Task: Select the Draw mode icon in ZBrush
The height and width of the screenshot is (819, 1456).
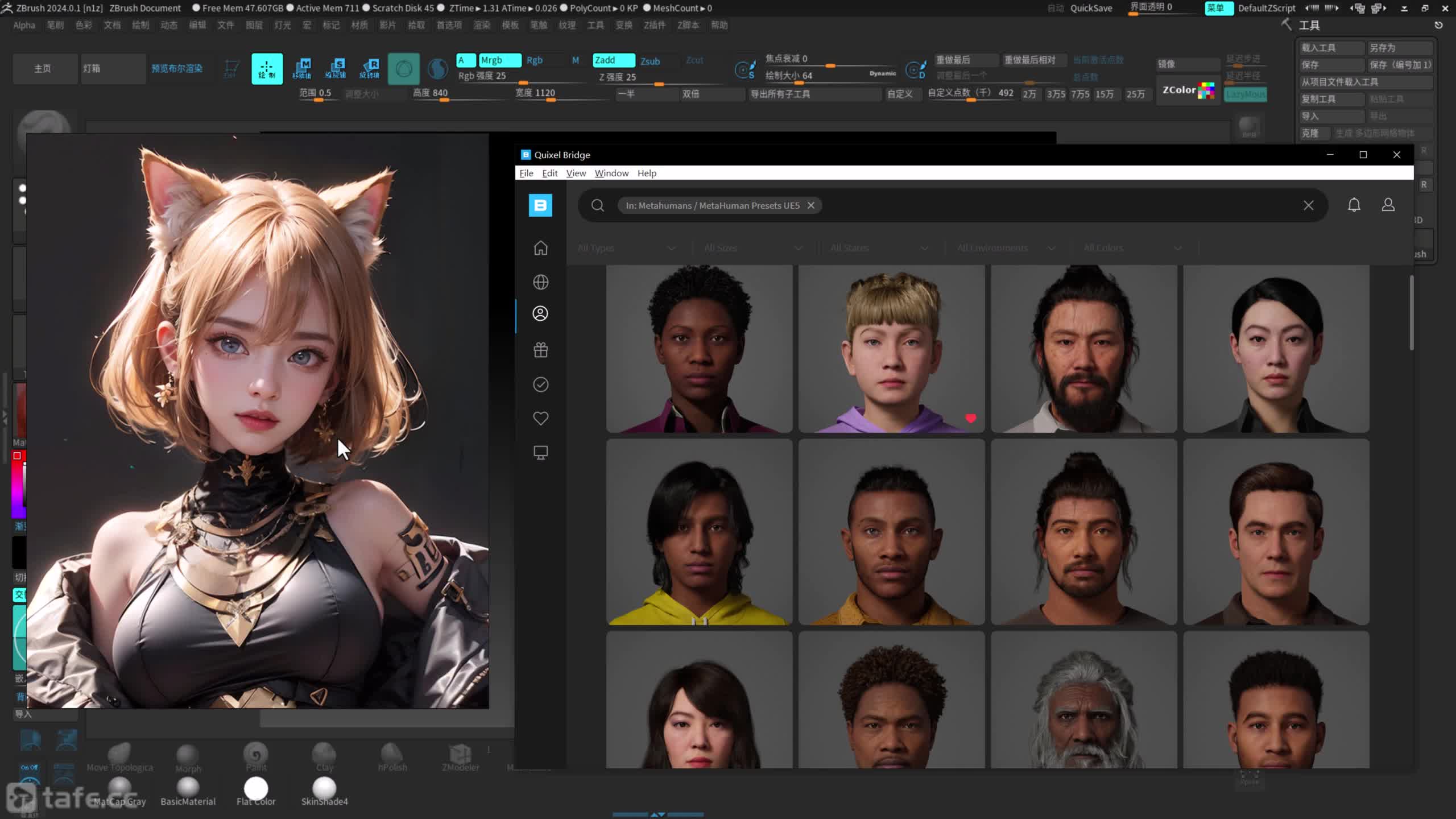Action: click(267, 69)
